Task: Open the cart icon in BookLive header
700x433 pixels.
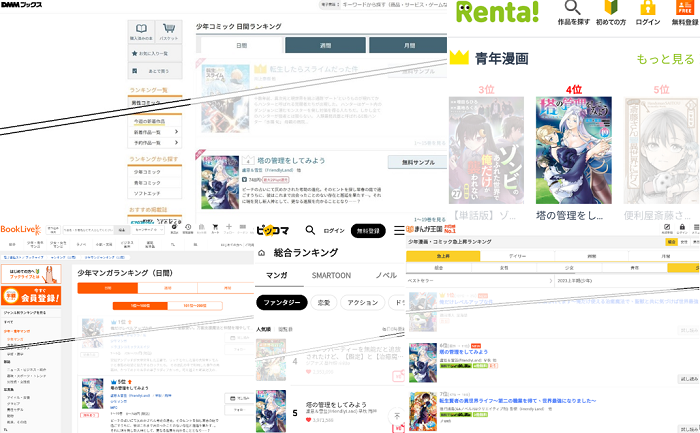Action: 215,229
